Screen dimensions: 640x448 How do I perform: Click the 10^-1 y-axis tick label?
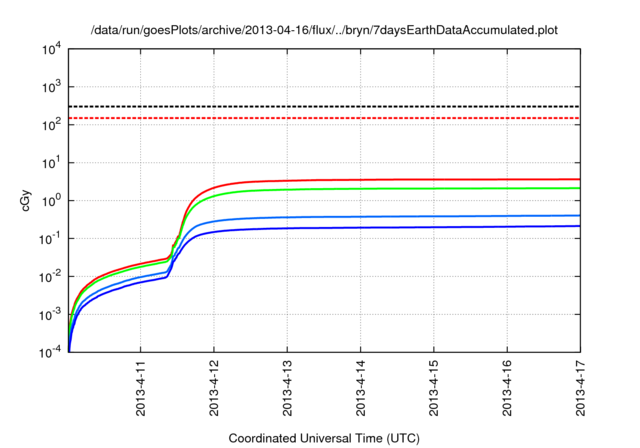[x=51, y=239]
